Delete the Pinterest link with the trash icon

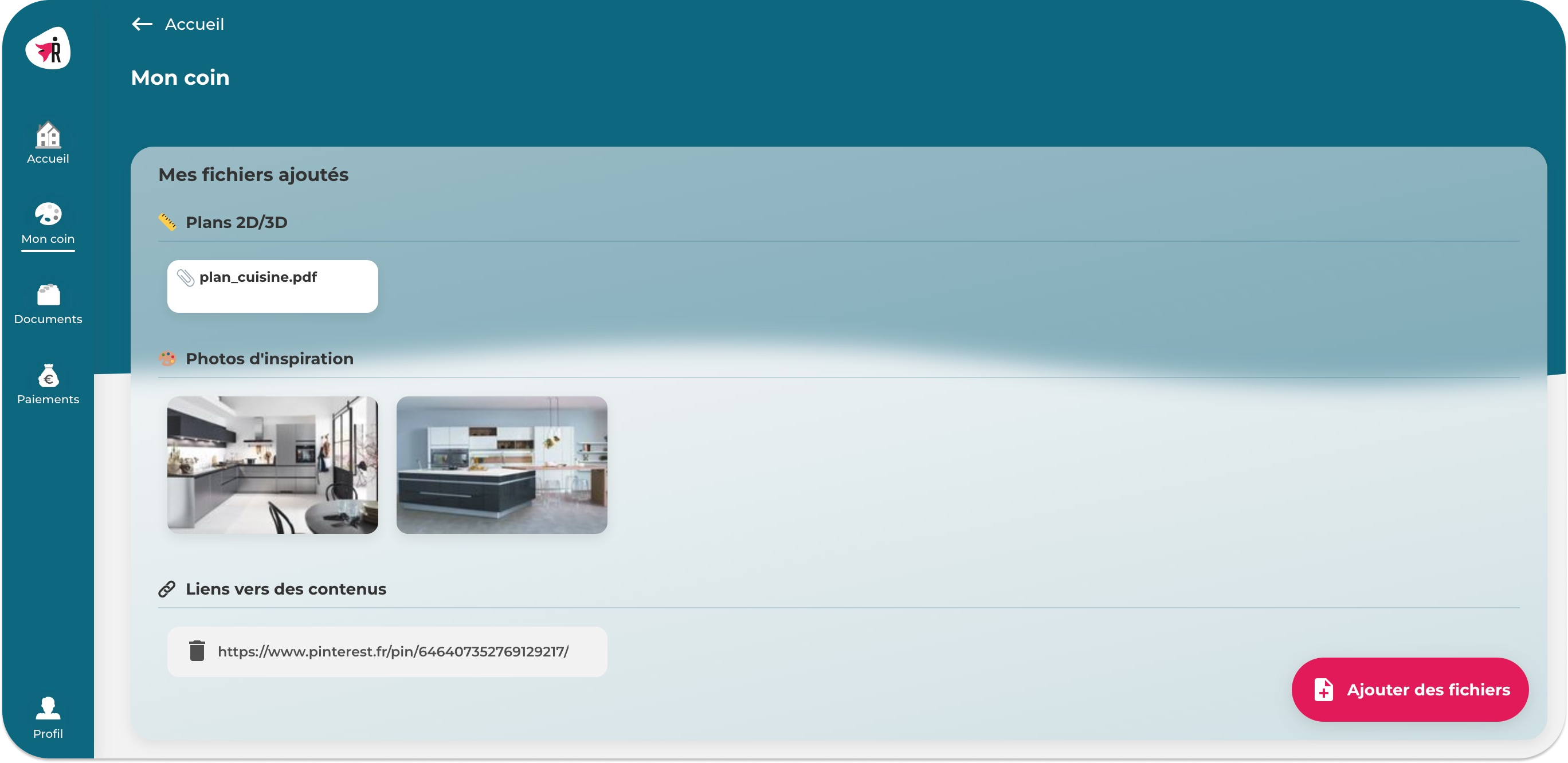197,651
